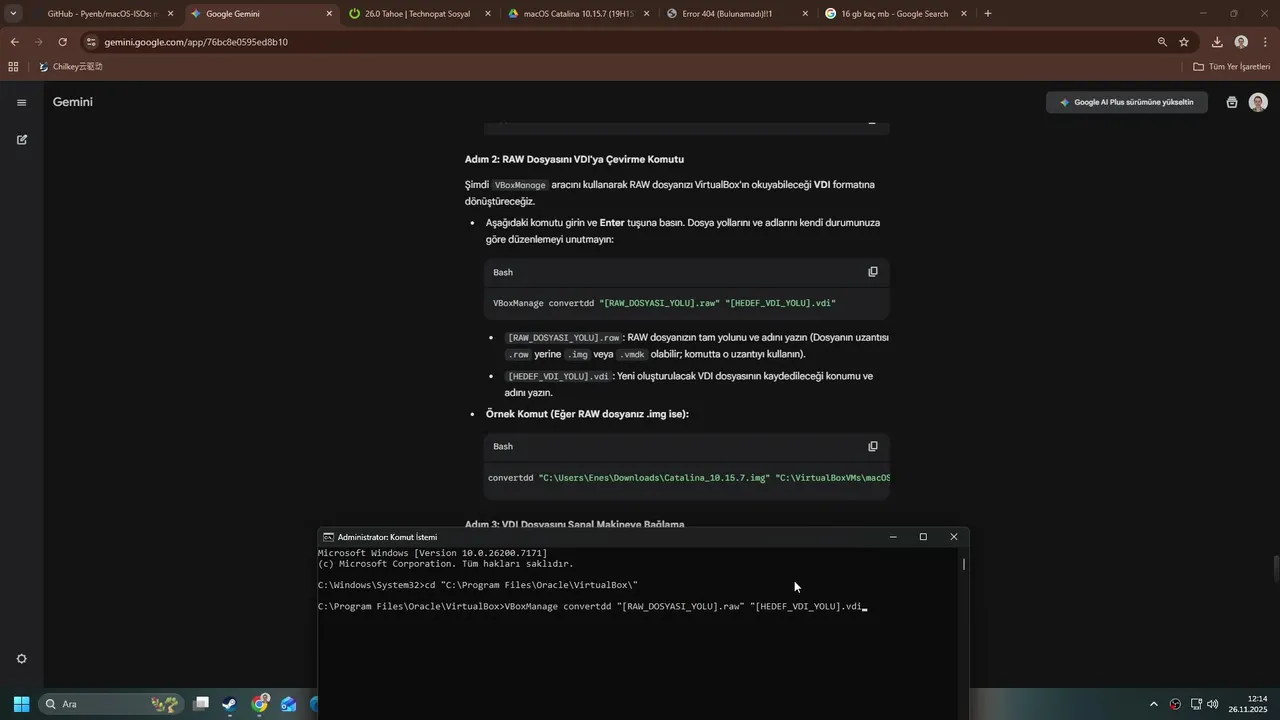Open Steam from the taskbar
The image size is (1280, 720).
[x=230, y=704]
